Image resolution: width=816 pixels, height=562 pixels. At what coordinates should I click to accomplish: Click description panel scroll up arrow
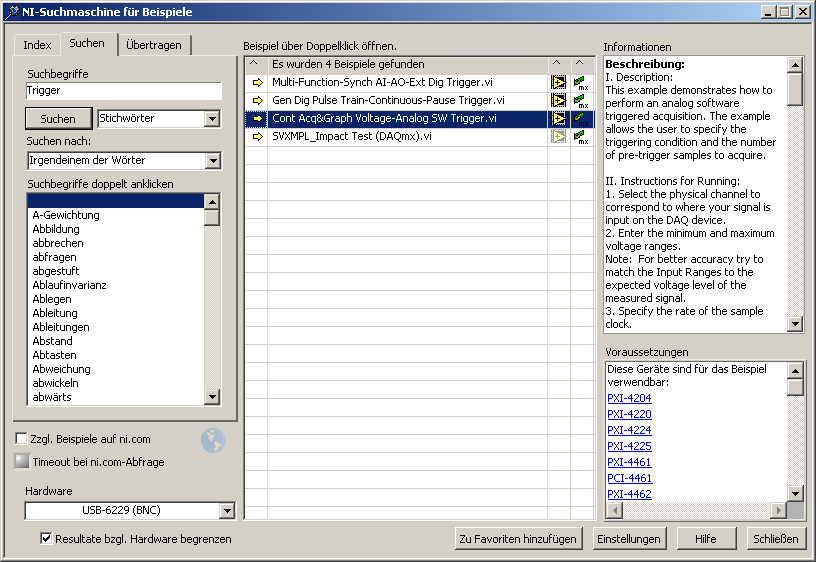[x=795, y=65]
